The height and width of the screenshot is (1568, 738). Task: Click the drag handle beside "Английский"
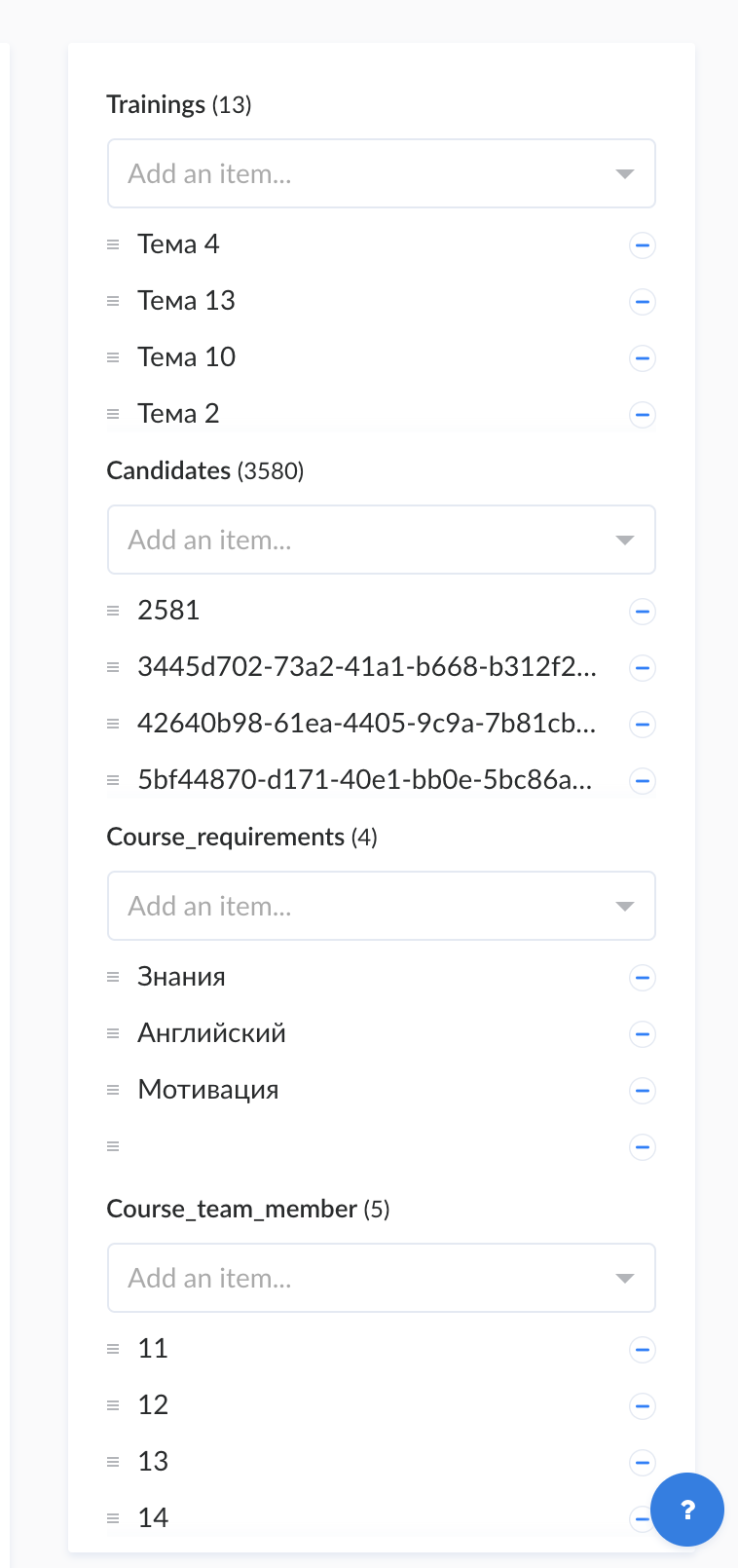click(x=113, y=1034)
